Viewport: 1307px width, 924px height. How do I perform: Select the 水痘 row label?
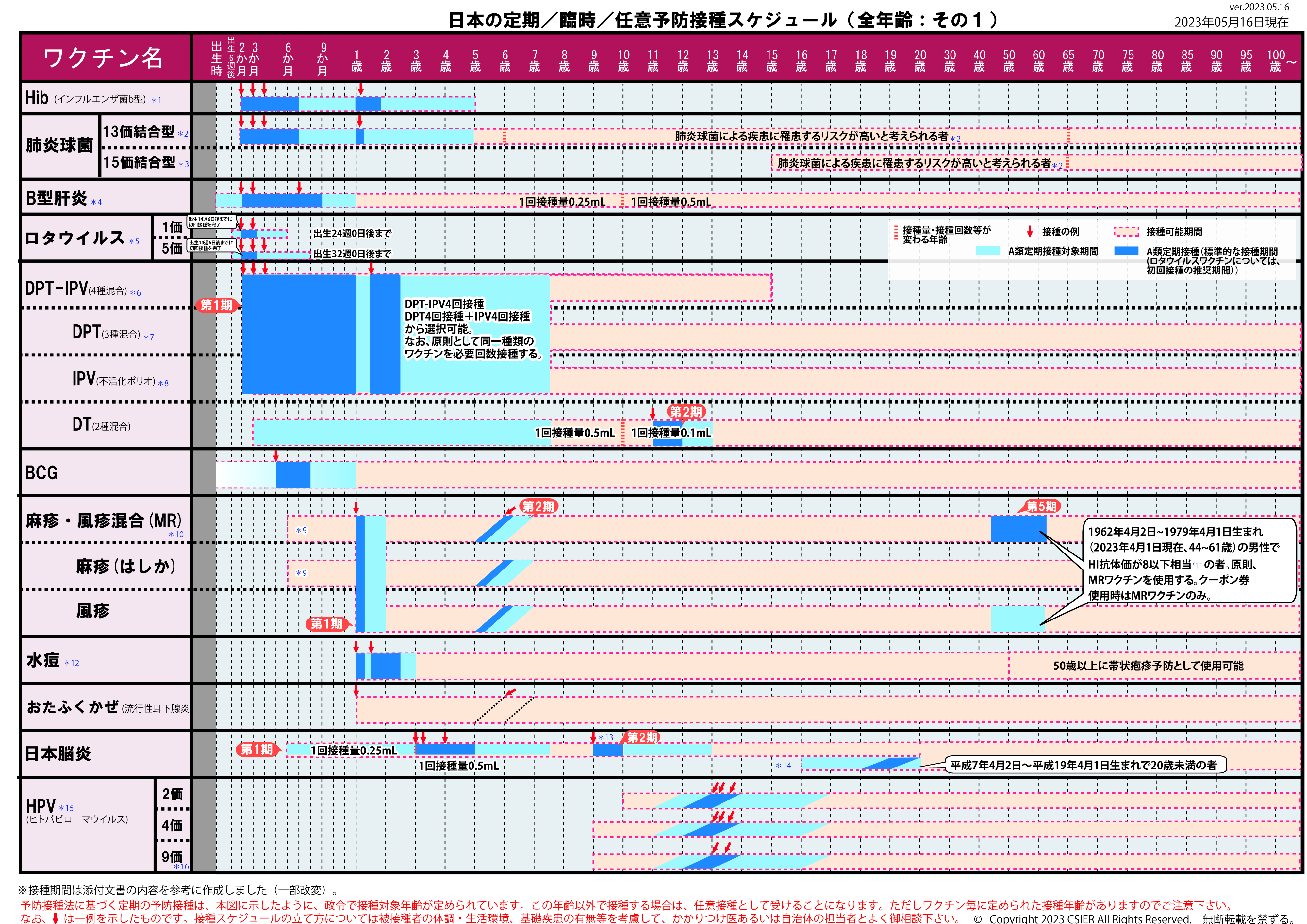[52, 660]
